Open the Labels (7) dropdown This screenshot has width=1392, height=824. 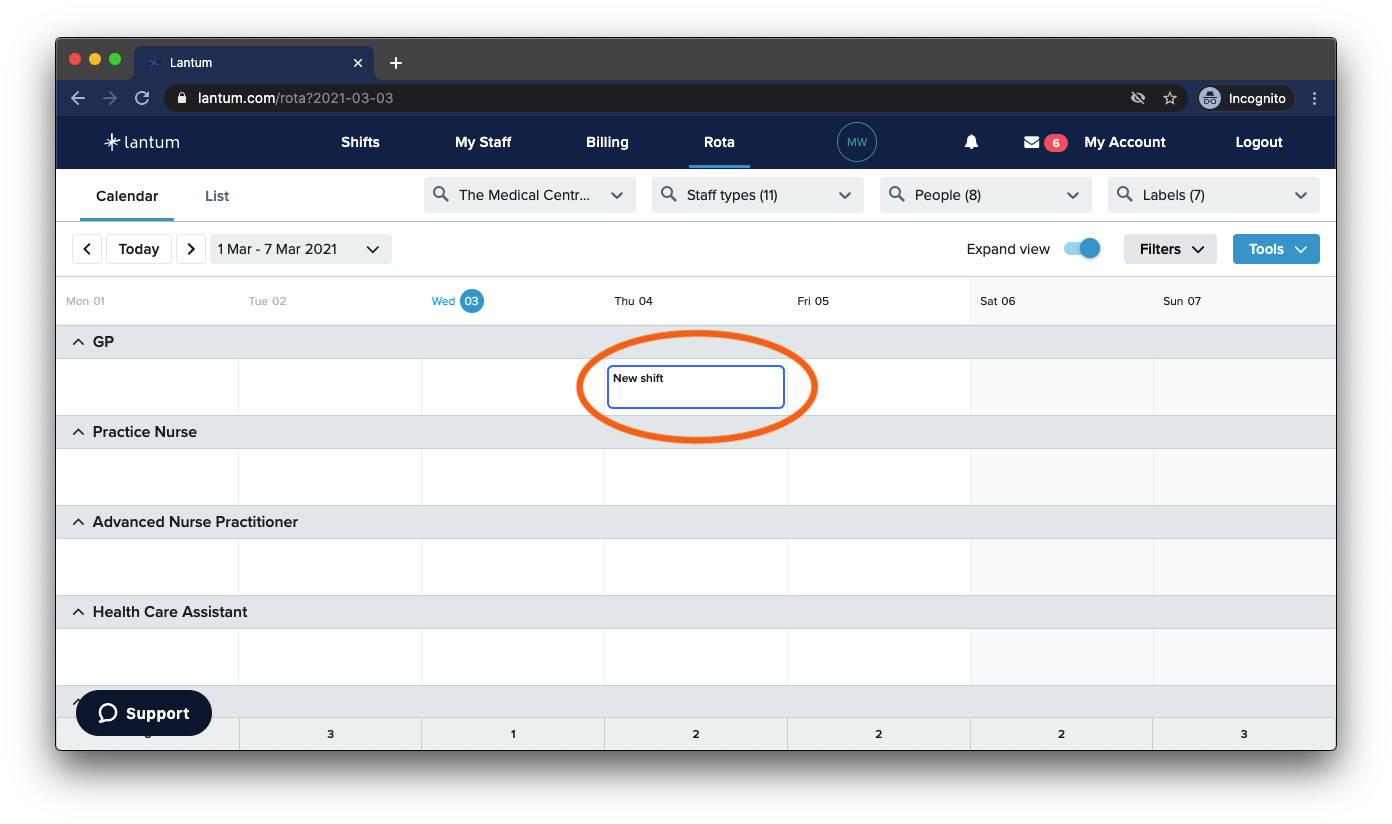(x=1214, y=195)
